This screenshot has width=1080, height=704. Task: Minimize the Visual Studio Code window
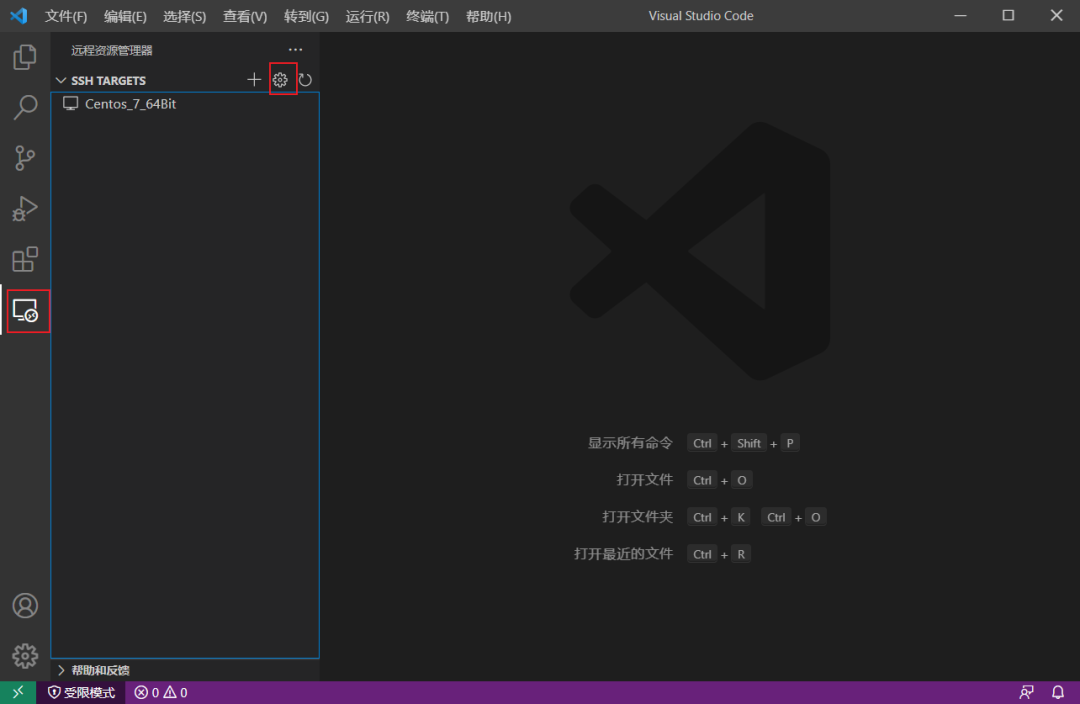pos(960,15)
